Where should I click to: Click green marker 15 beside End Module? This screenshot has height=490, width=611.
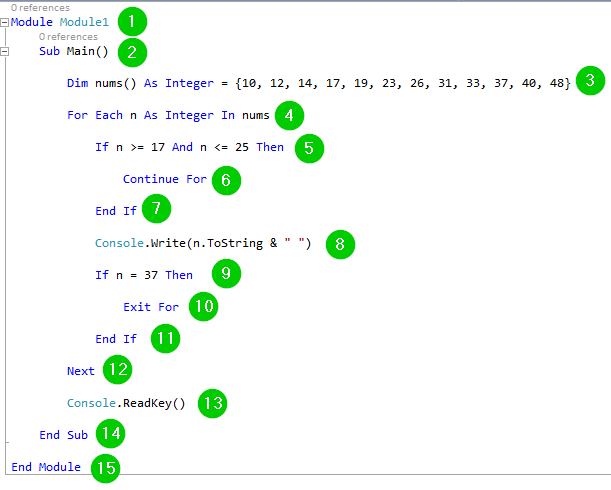click(x=104, y=467)
